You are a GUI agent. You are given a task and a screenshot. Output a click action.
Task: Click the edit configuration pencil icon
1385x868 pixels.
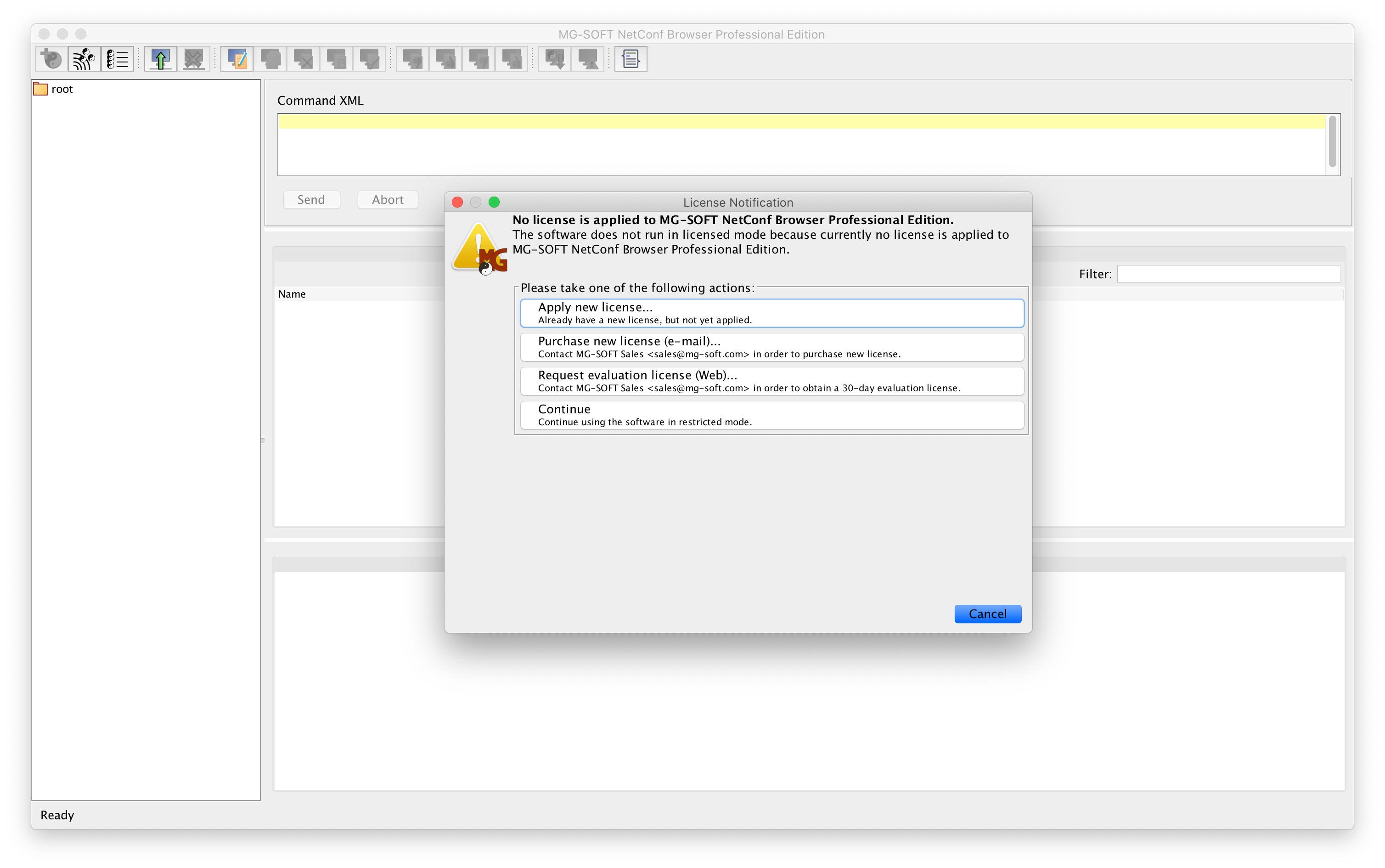(x=237, y=59)
